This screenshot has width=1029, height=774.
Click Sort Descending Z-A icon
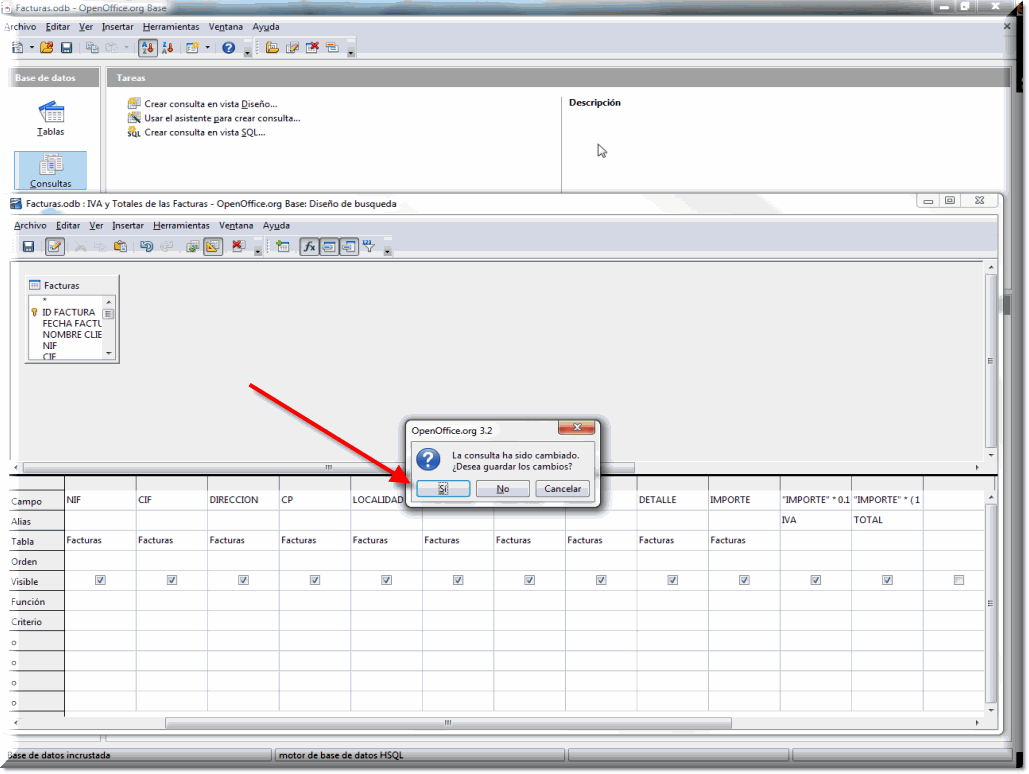click(x=167, y=47)
